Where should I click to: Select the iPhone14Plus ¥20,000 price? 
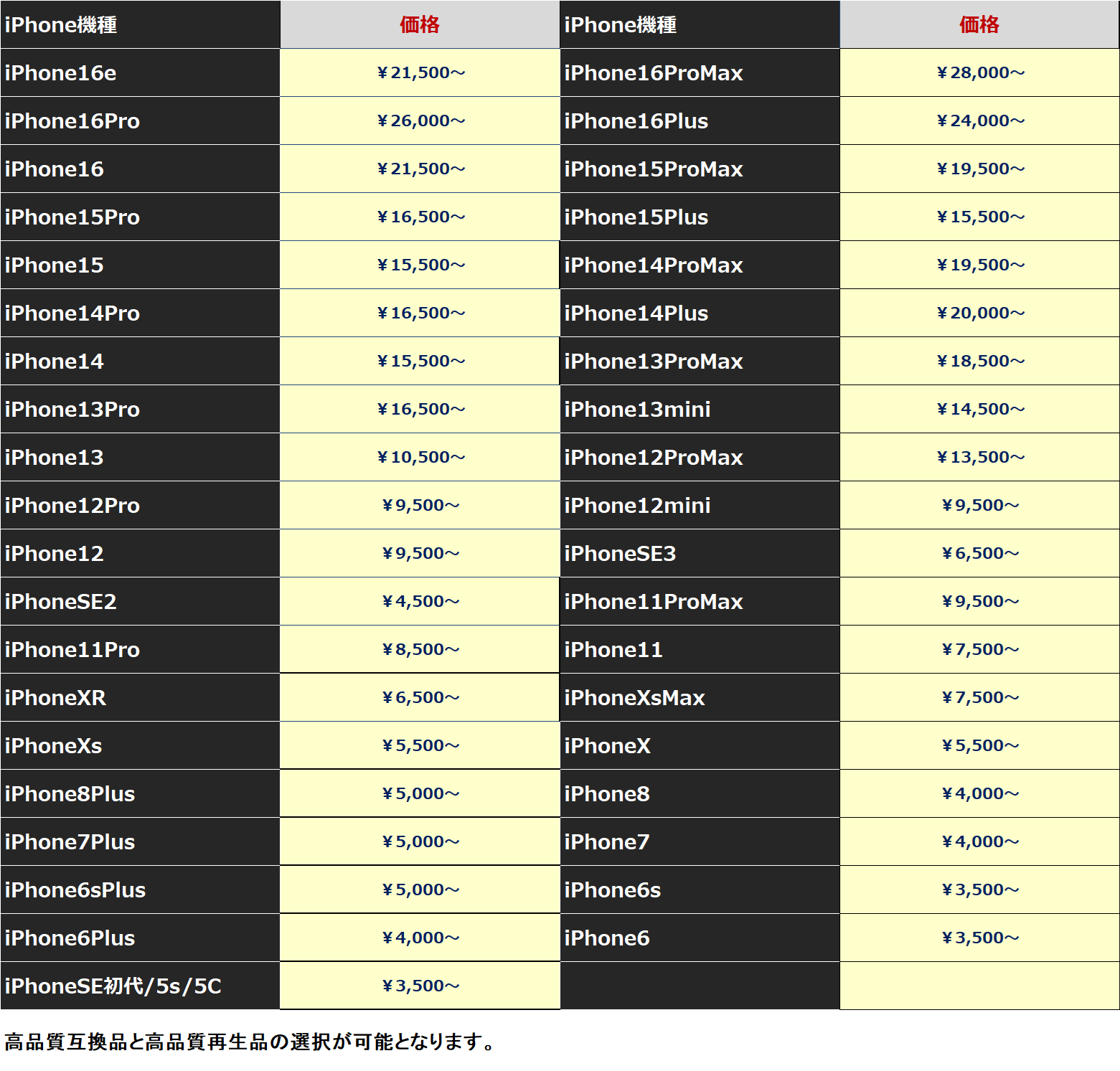(x=980, y=313)
